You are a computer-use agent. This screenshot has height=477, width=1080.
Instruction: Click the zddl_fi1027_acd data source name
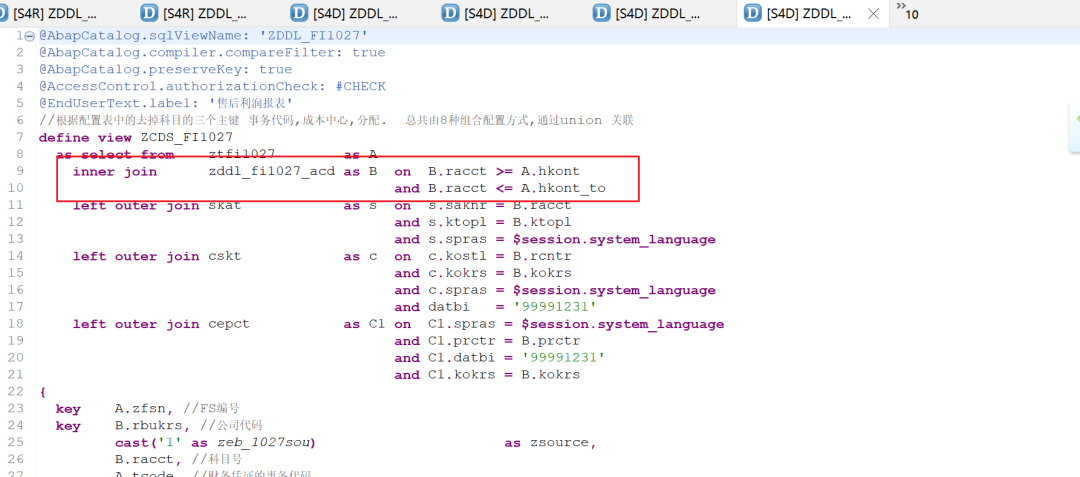coord(271,171)
